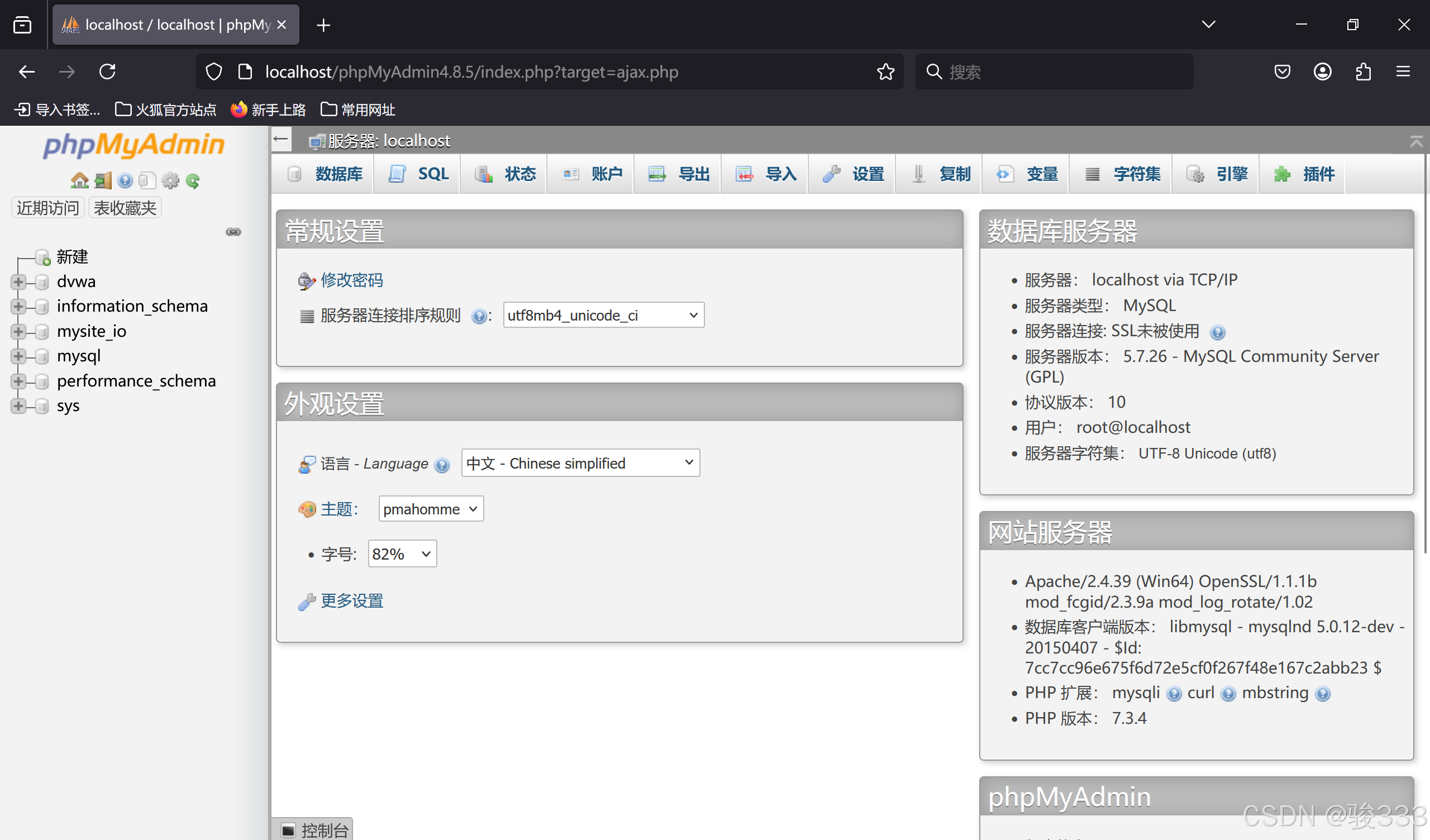Click help icon after mbstring extension

tap(1323, 694)
